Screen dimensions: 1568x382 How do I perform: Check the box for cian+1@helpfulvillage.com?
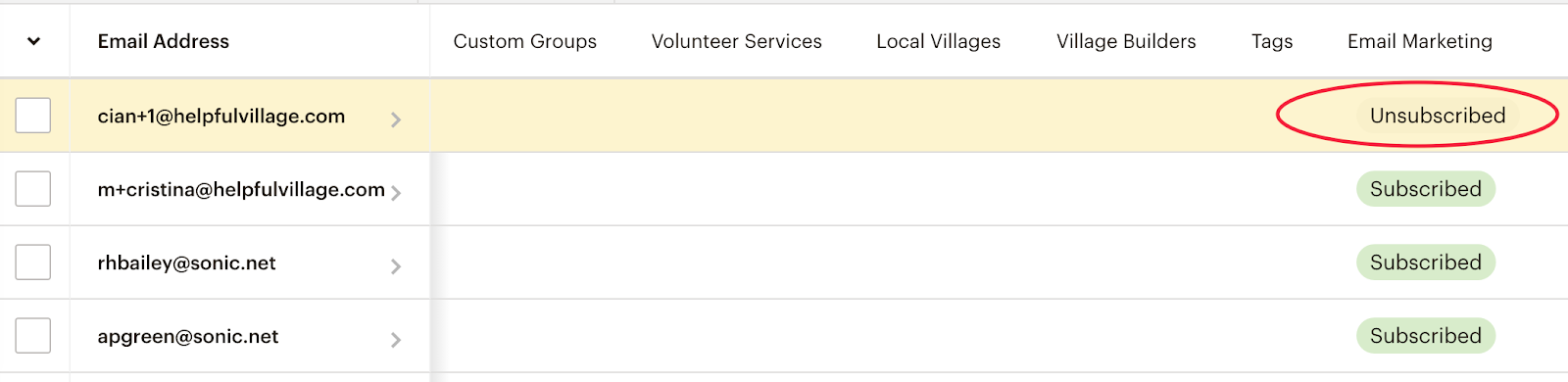pyautogui.click(x=33, y=116)
